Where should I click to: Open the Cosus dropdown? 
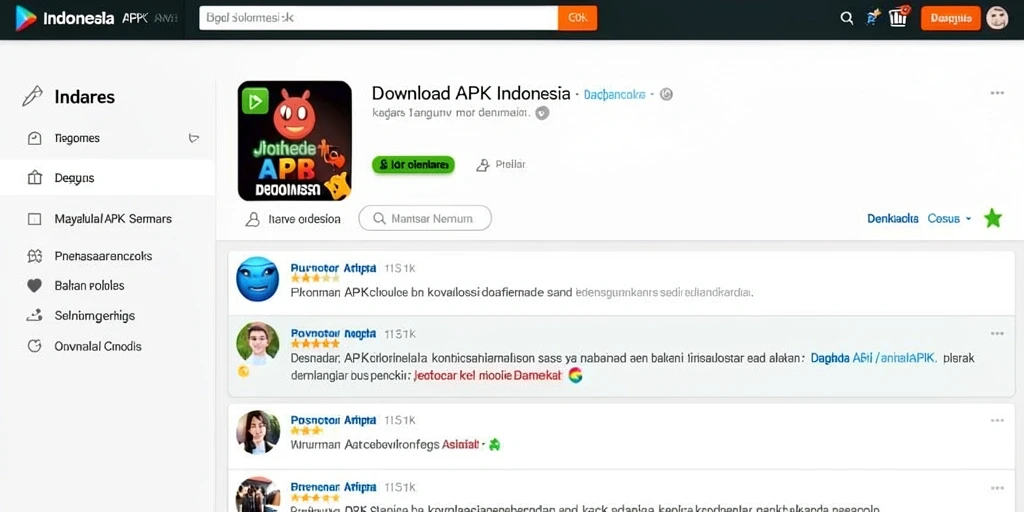(950, 219)
